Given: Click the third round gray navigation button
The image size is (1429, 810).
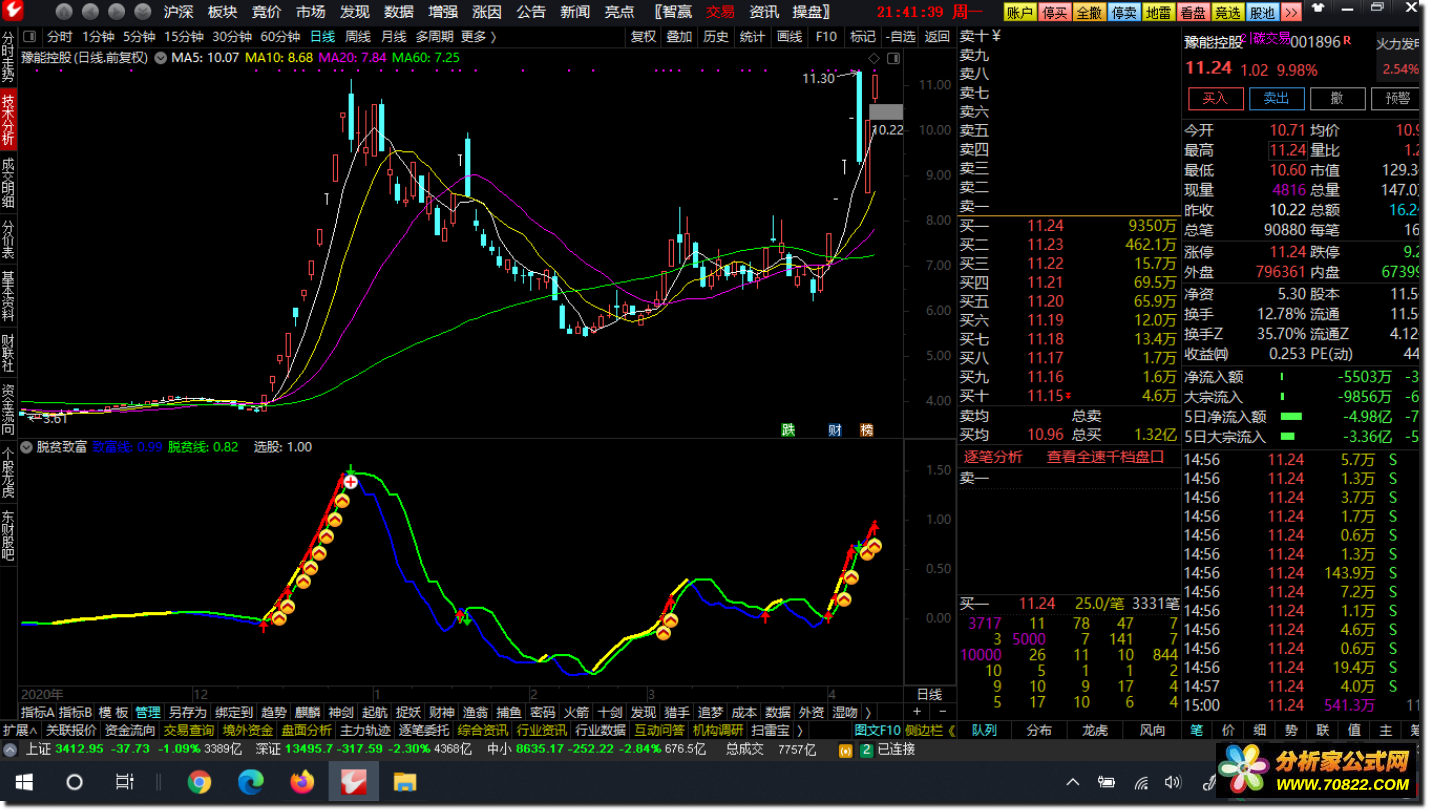Looking at the screenshot, I should [x=118, y=12].
